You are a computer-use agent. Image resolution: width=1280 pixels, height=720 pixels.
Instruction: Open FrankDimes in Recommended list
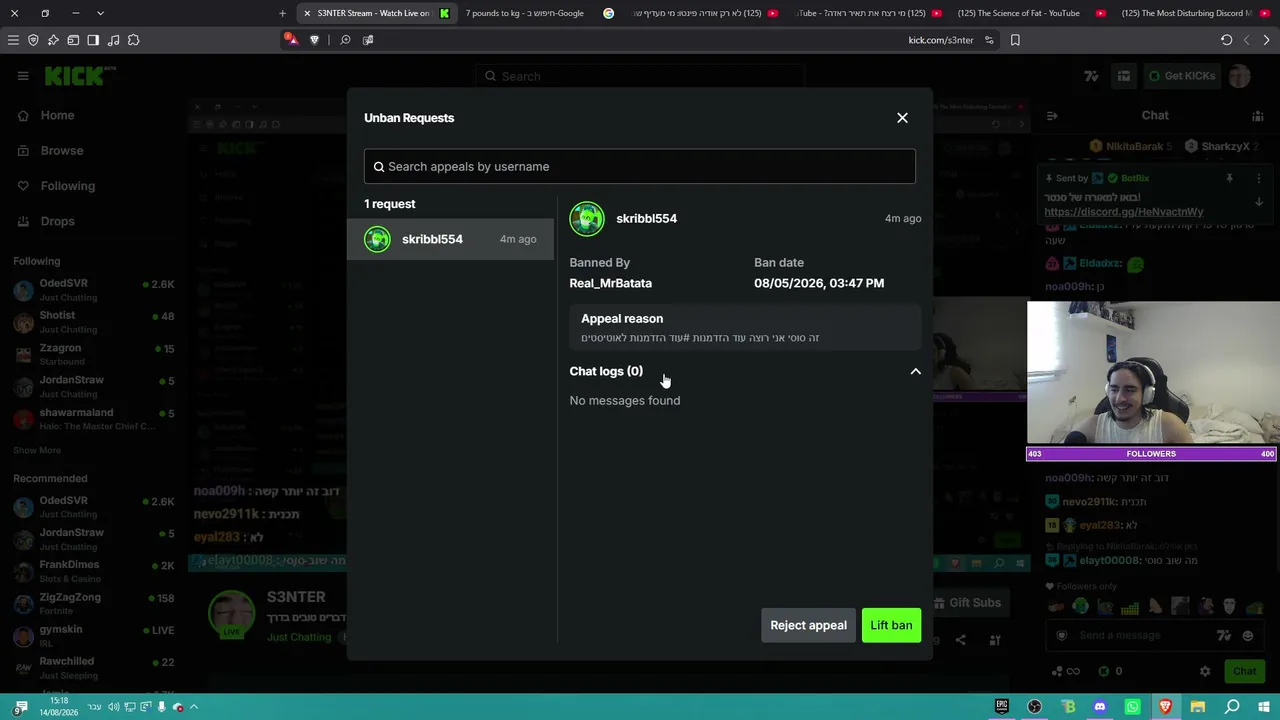coord(94,571)
